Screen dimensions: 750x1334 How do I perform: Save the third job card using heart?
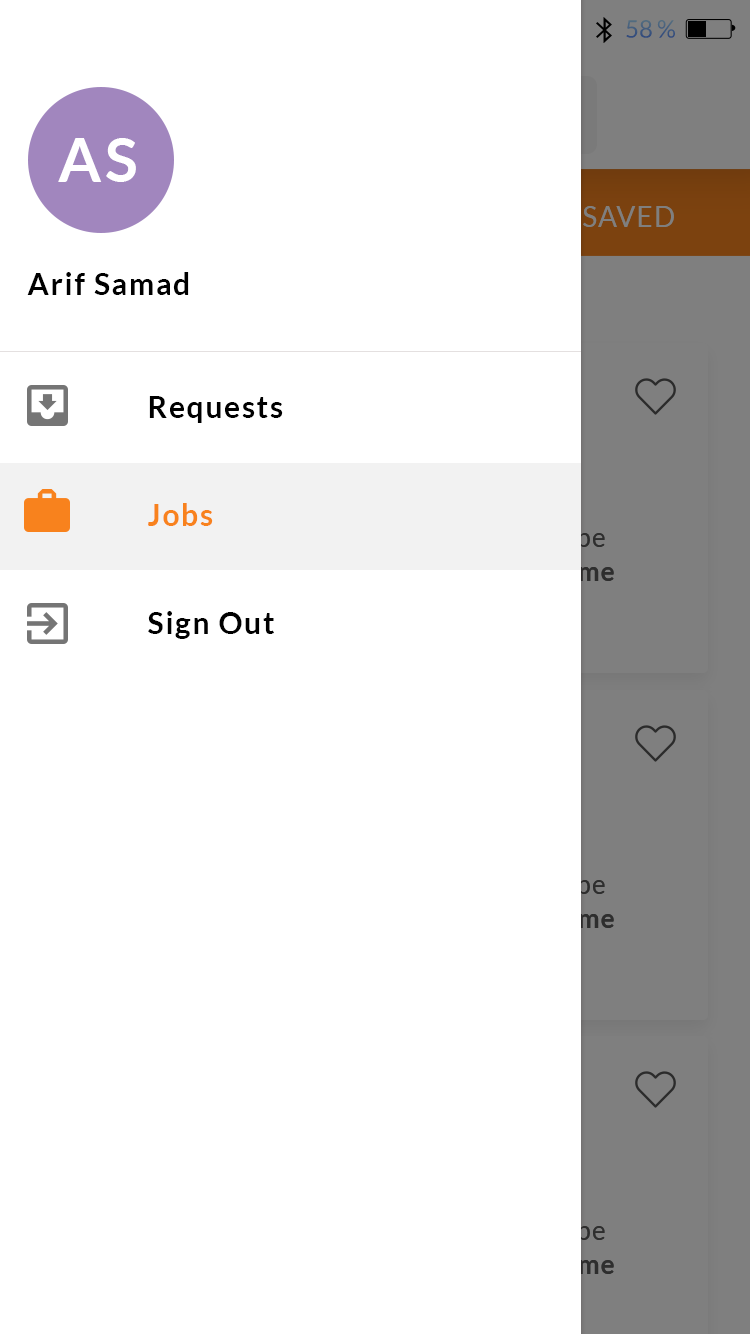click(655, 1089)
